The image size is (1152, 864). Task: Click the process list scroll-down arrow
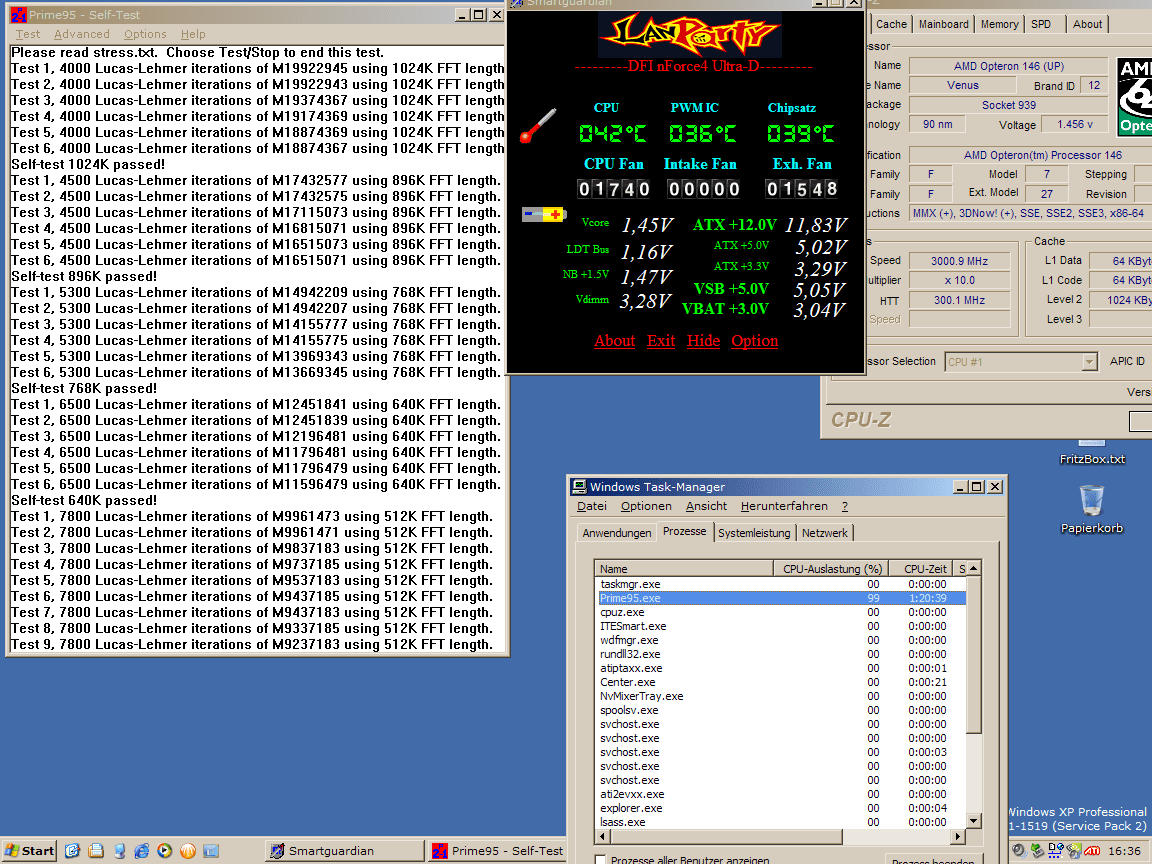point(973,821)
